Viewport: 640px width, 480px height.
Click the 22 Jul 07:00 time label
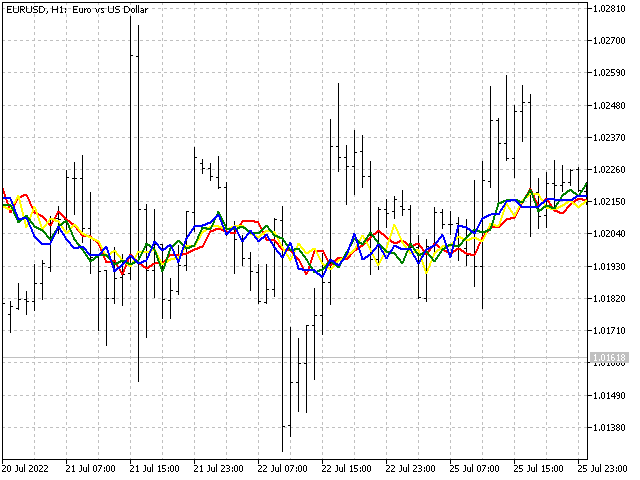click(x=282, y=469)
